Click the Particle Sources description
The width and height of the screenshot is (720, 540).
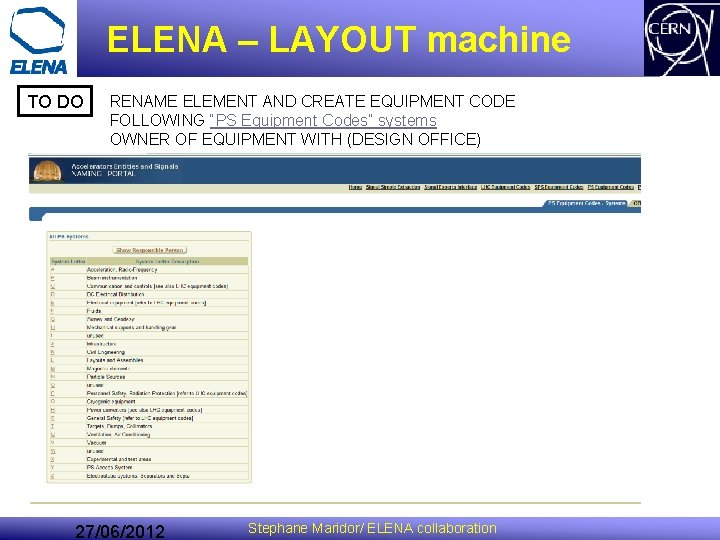click(106, 377)
